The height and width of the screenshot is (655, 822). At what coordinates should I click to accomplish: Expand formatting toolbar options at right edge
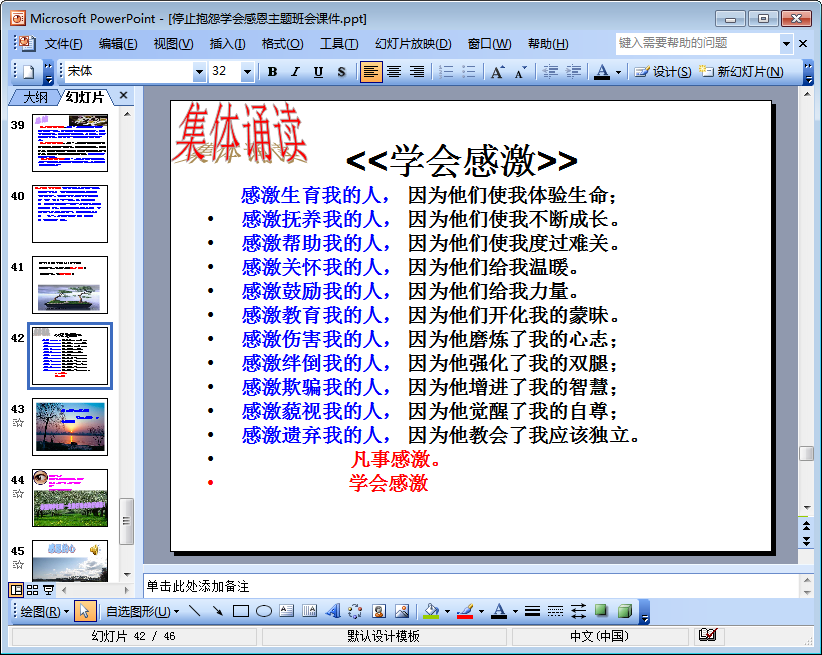click(808, 72)
